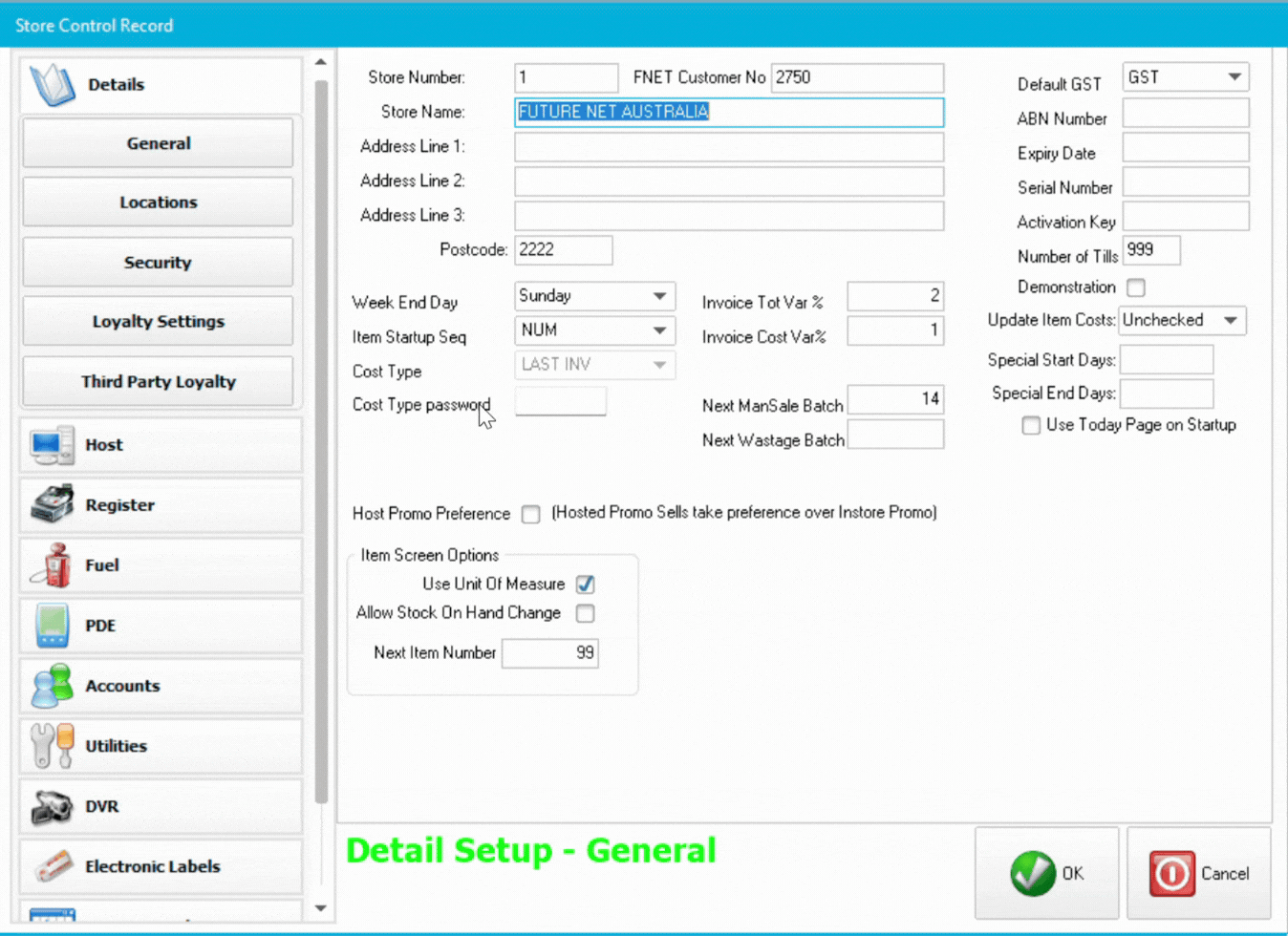This screenshot has height=936, width=1288.
Task: Switch to the Locations tab
Action: tap(158, 202)
